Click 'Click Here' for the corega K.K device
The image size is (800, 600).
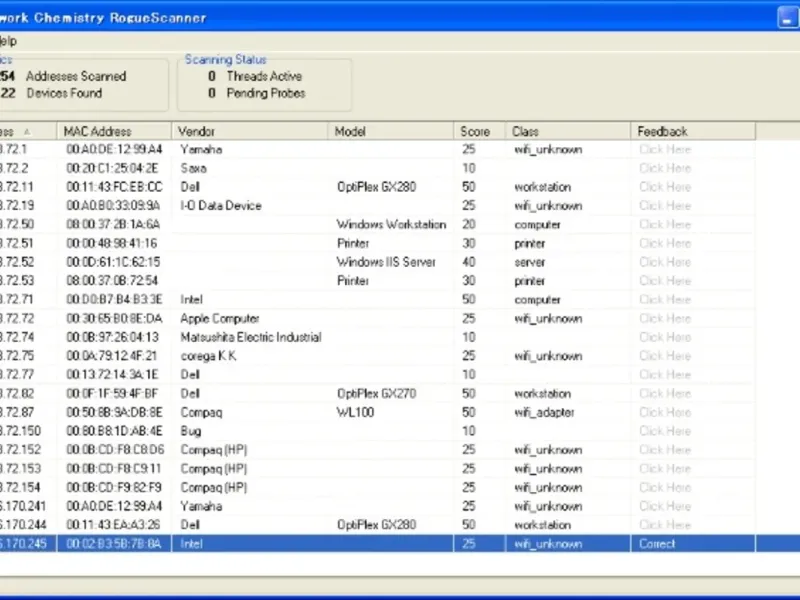point(665,356)
